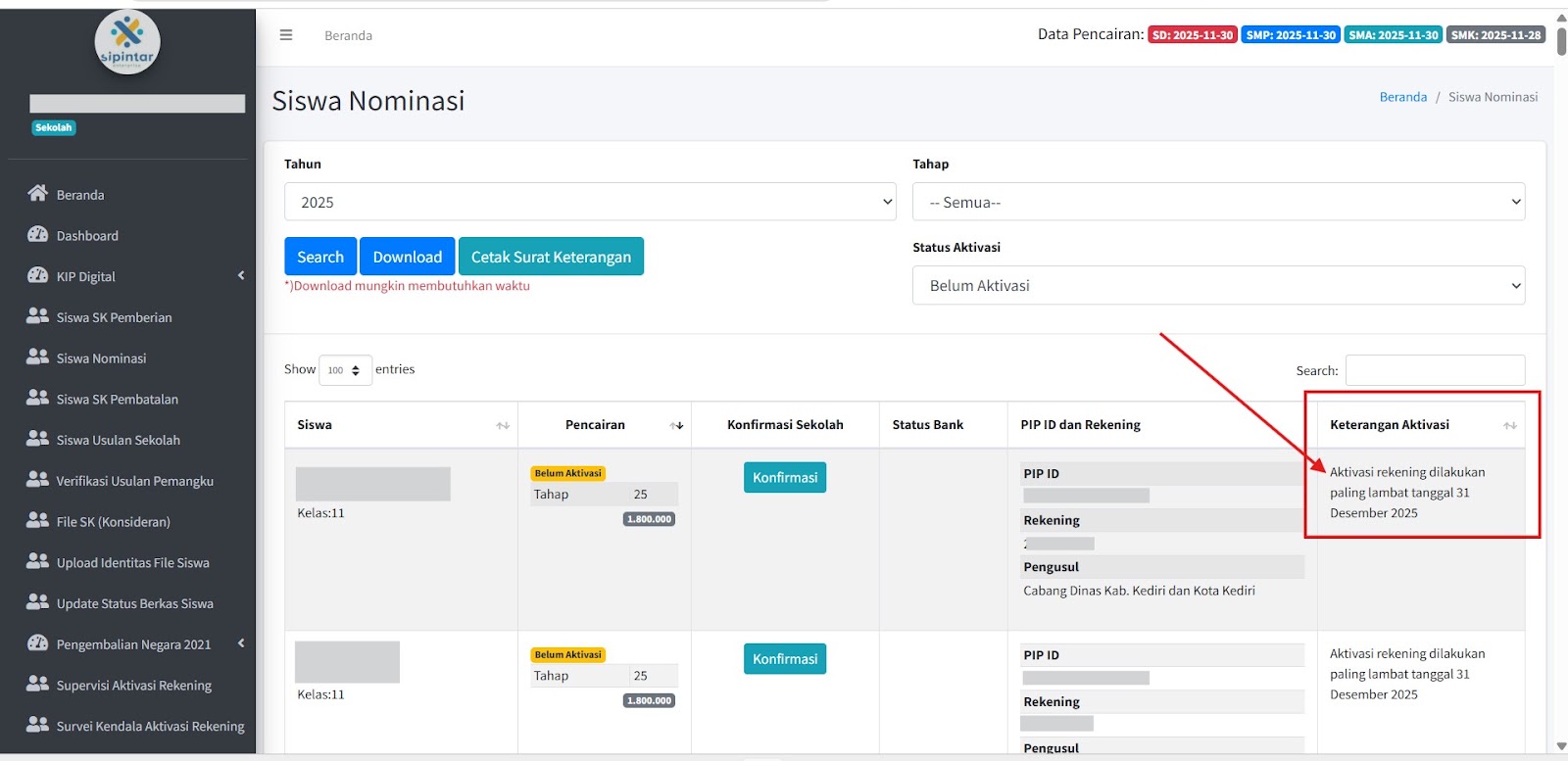Open Update Status Berkas Siswa page
This screenshot has height=761, width=1568.
pos(135,604)
